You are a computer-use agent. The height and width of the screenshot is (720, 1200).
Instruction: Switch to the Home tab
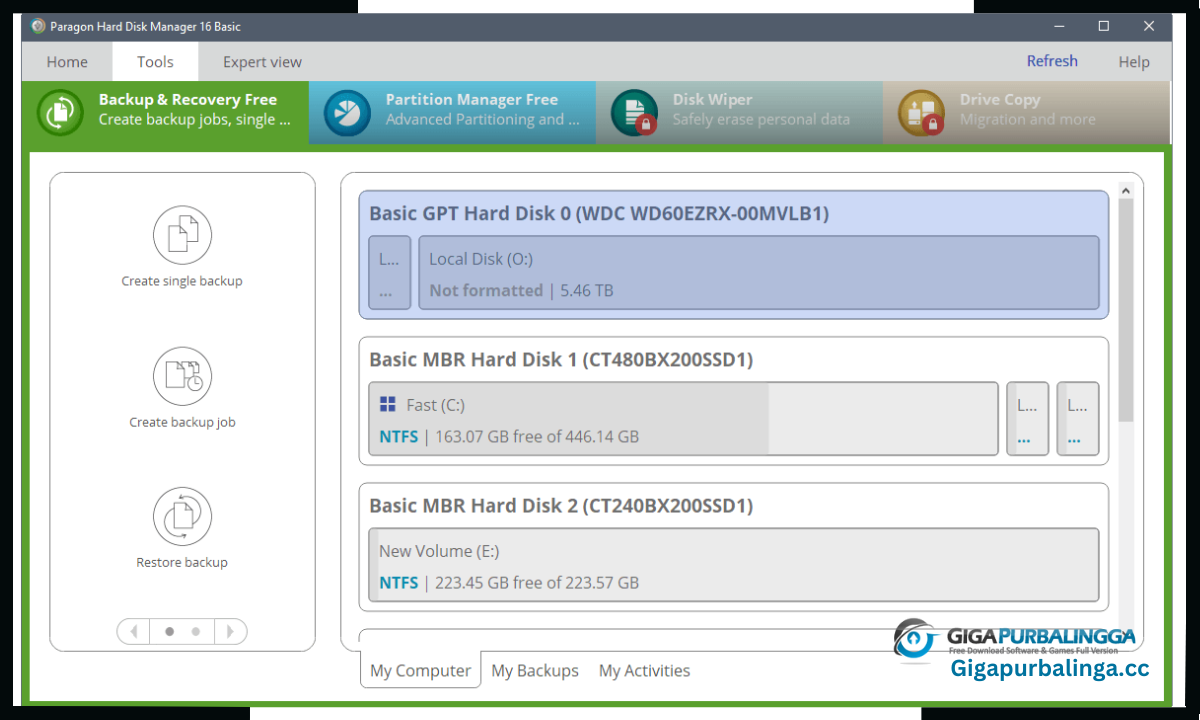point(67,62)
